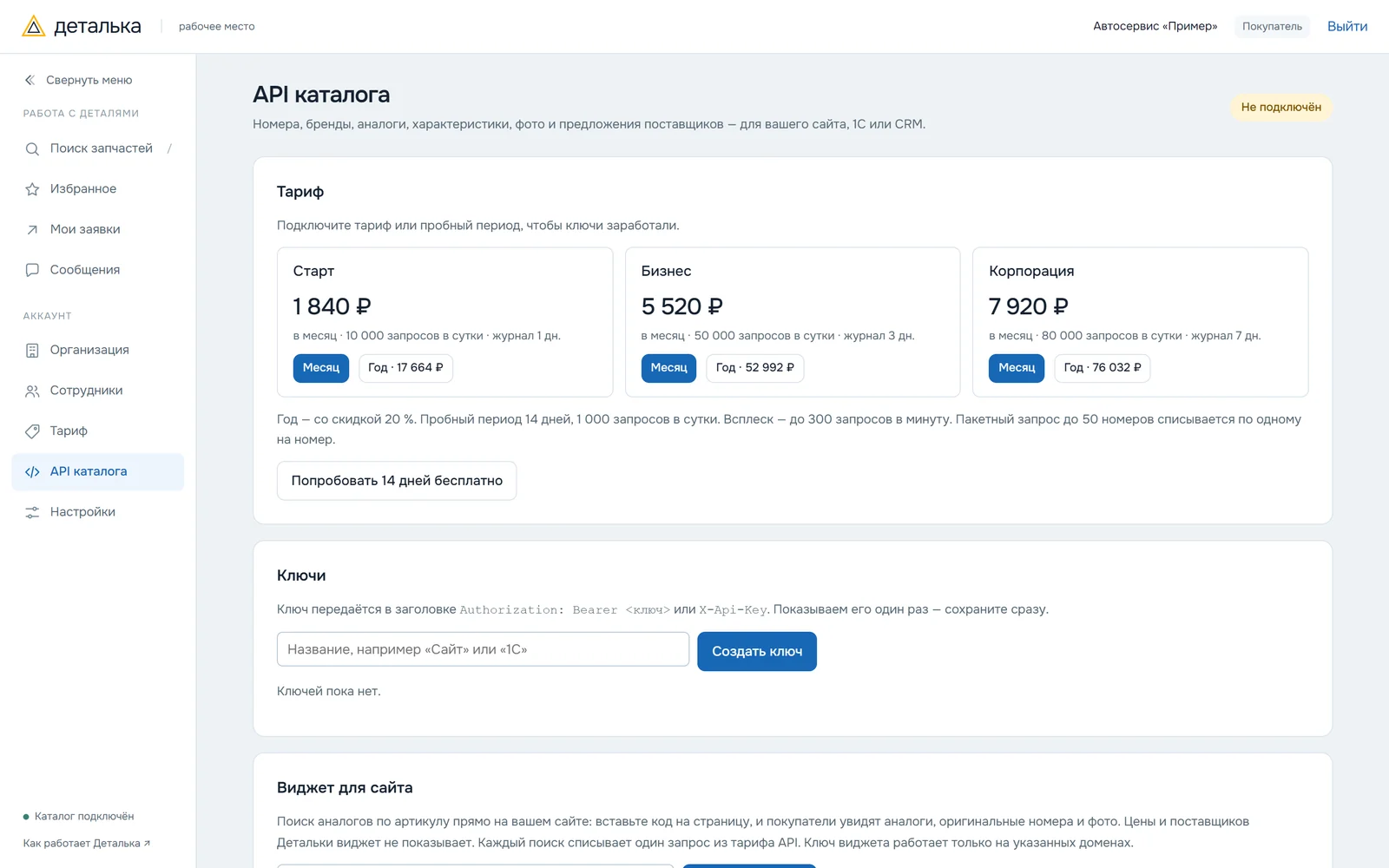Click the arrow icon next to Мои заявки
Screen dimensions: 1389x868
click(x=32, y=230)
